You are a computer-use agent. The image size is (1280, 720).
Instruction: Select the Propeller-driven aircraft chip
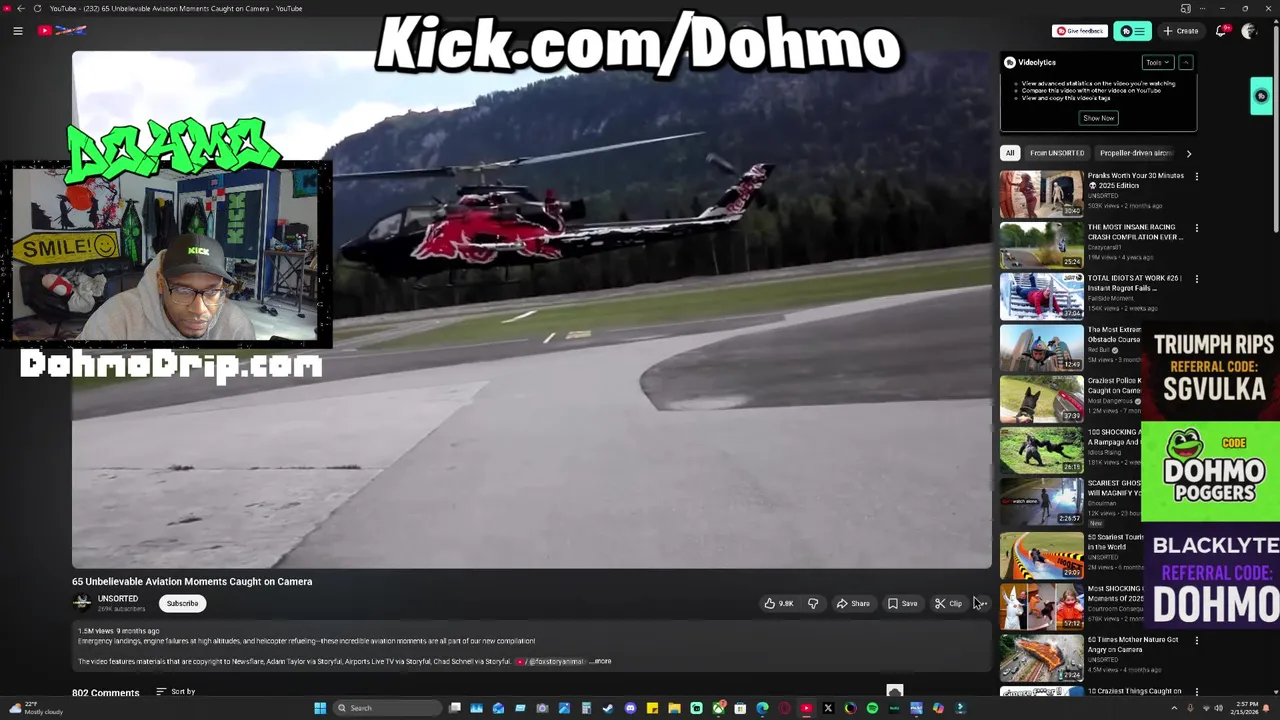1135,153
